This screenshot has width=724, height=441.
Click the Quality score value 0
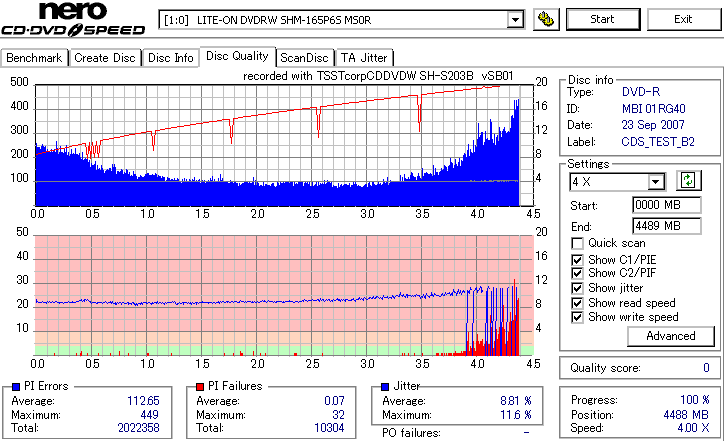pyautogui.click(x=706, y=368)
